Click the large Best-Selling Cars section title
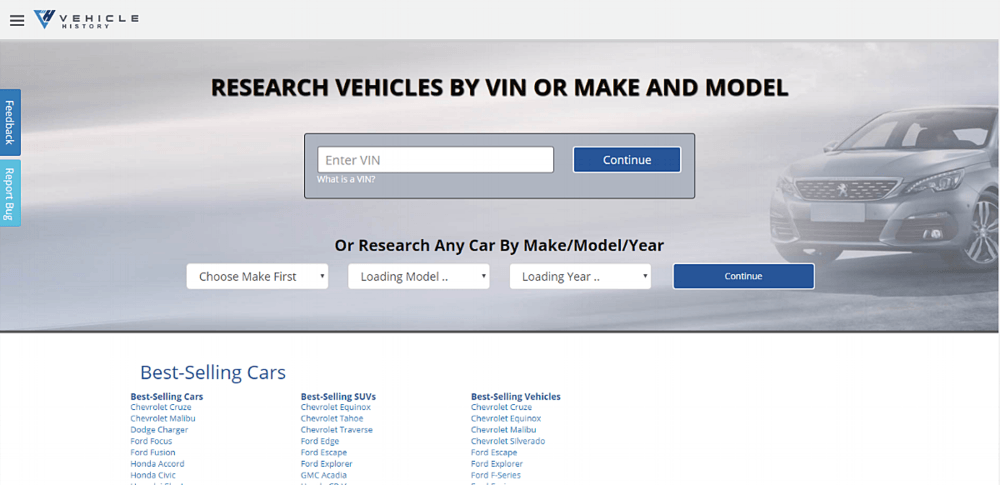The height and width of the screenshot is (485, 1000). (x=213, y=373)
